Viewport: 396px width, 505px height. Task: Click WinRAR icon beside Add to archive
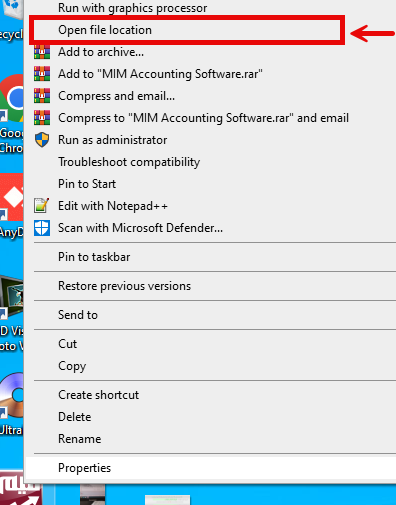[x=42, y=52]
